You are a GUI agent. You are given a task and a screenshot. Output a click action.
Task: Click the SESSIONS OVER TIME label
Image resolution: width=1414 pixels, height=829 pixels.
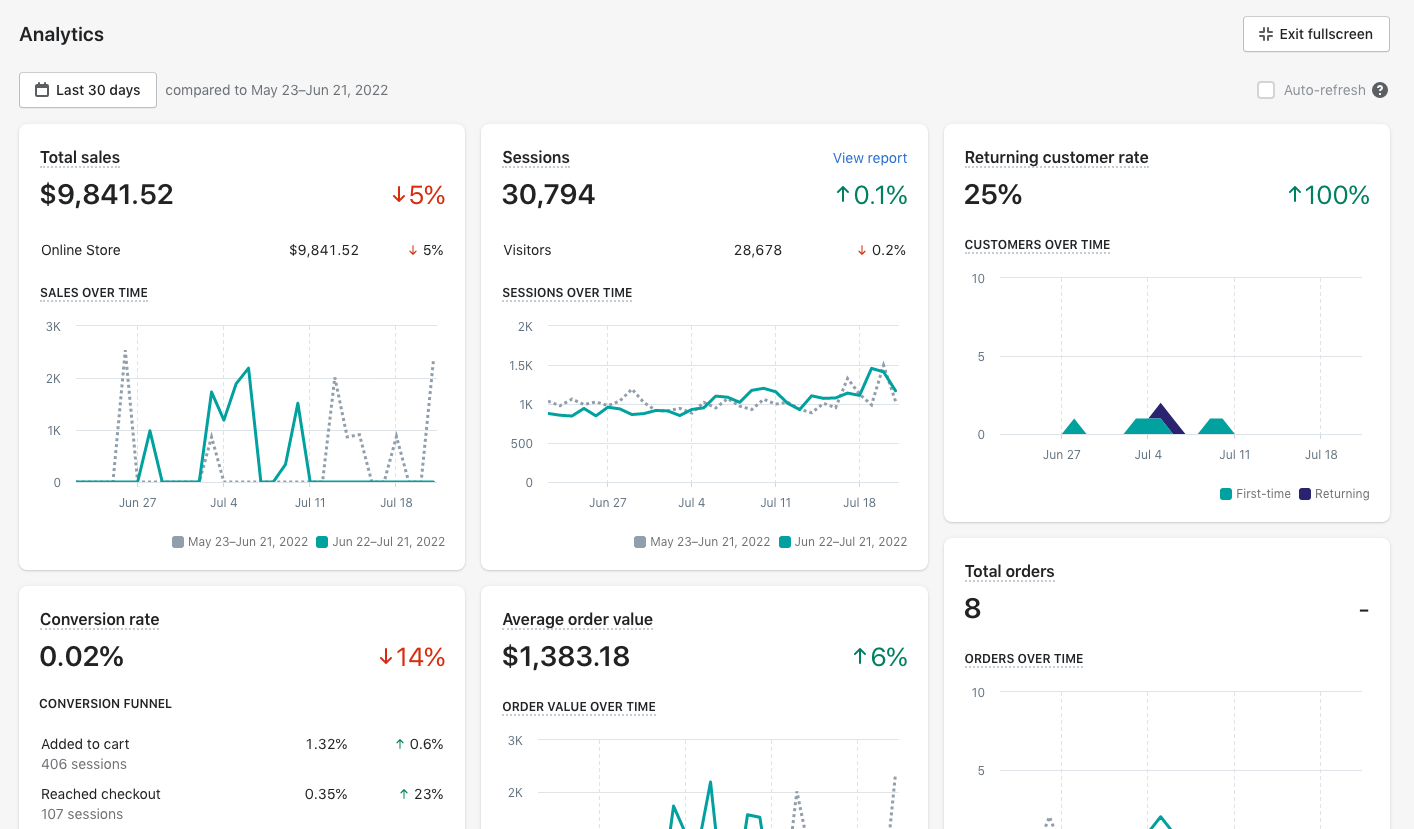pos(567,293)
